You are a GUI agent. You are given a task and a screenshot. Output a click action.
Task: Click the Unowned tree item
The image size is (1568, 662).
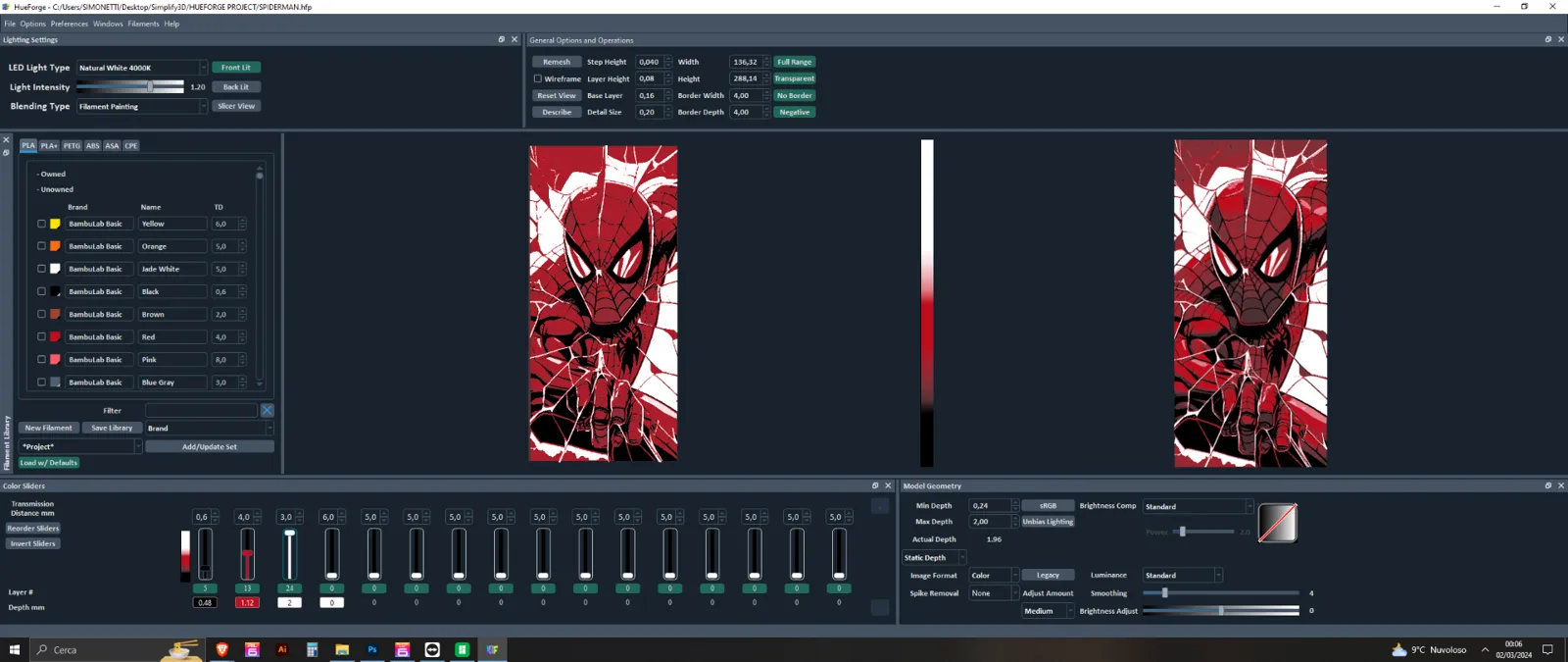pos(56,189)
